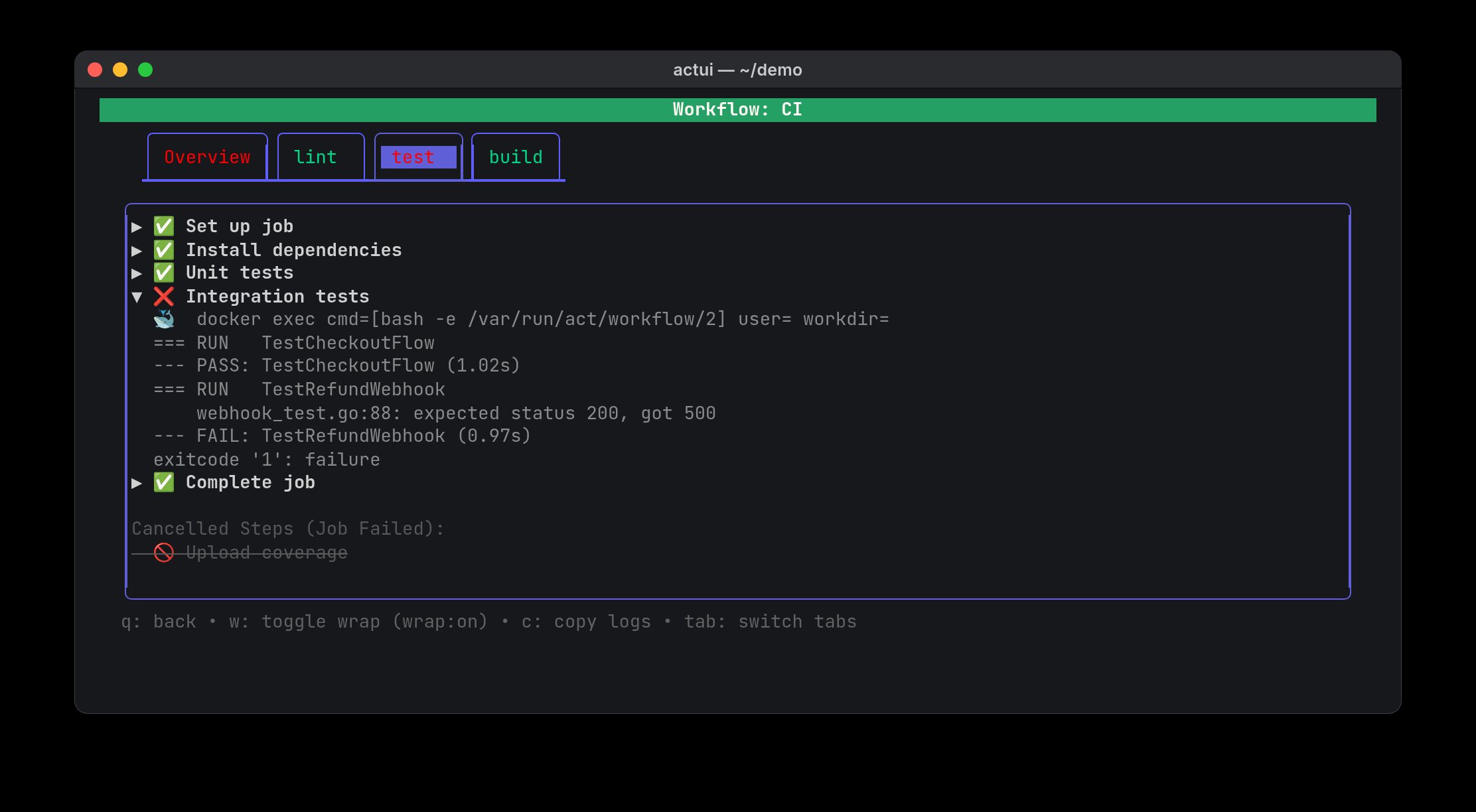Click the 'Install dependencies' step label
Screen dimensions: 1476x812
294,250
